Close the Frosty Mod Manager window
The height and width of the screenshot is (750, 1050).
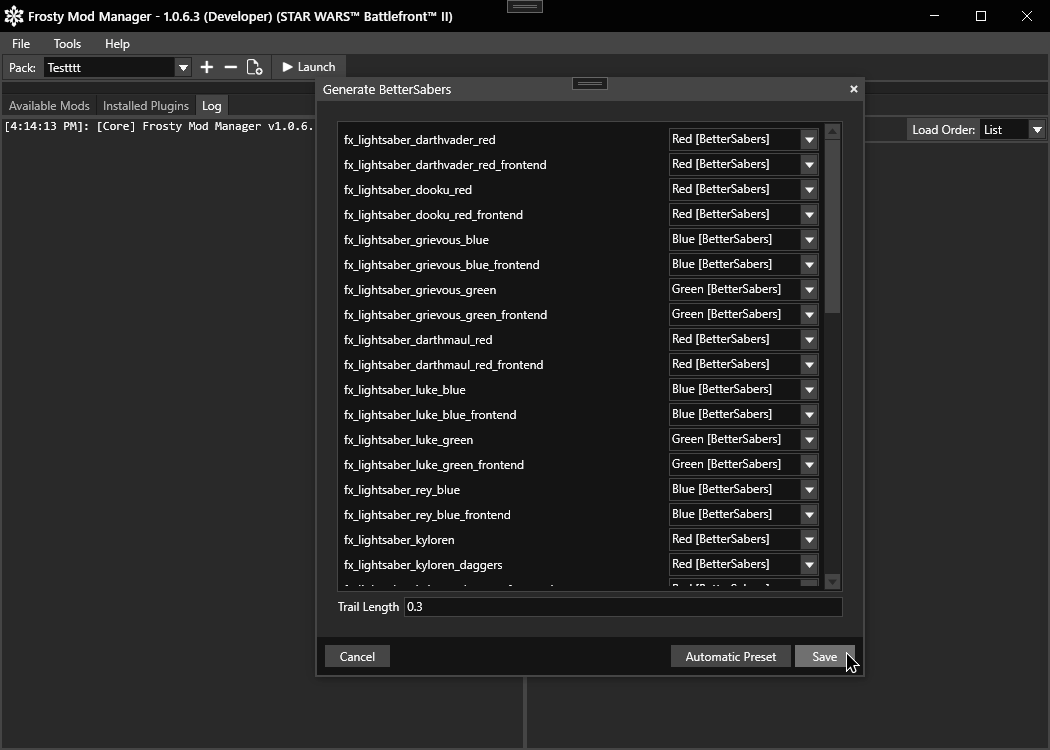(x=1027, y=16)
